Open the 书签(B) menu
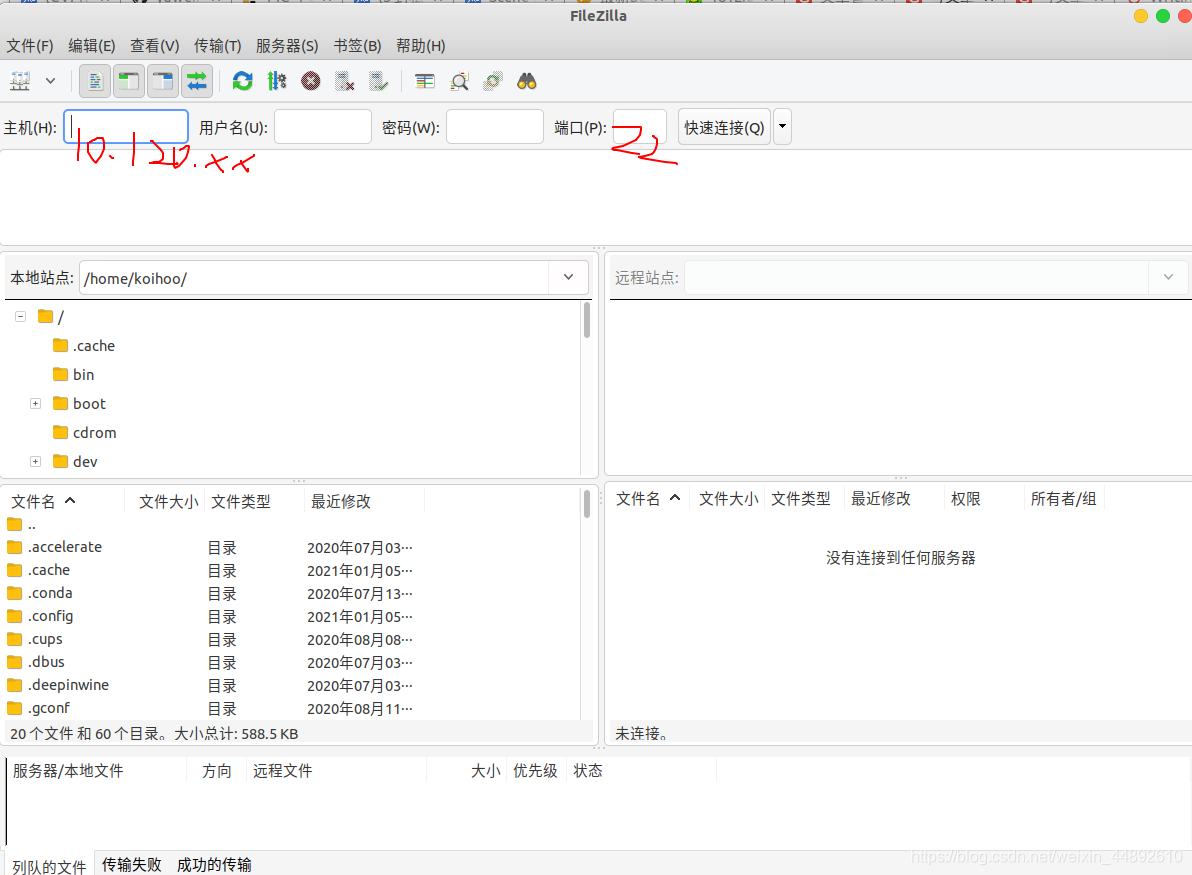Image resolution: width=1192 pixels, height=875 pixels. click(357, 46)
